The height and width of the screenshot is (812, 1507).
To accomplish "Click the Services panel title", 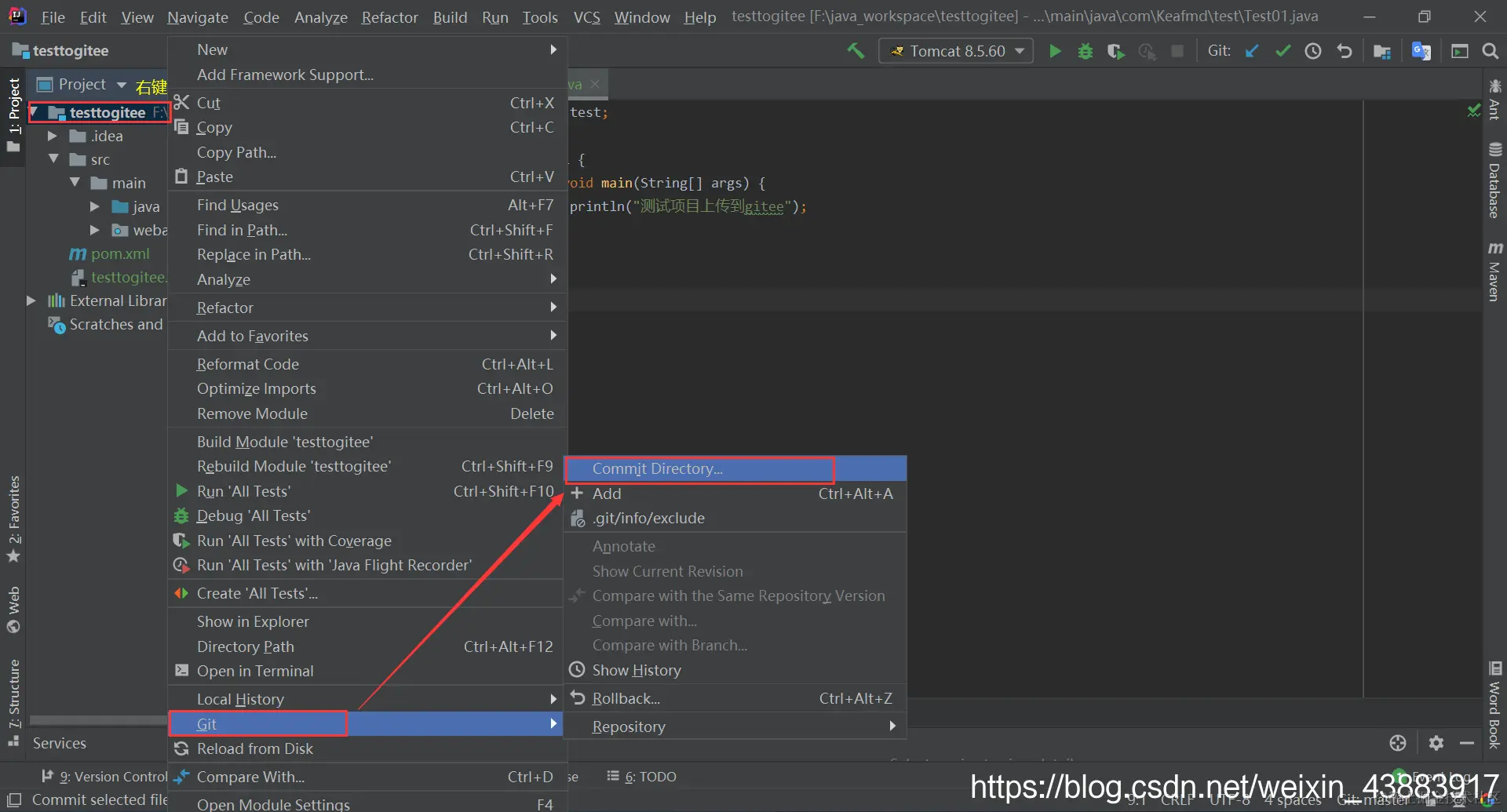I will click(60, 743).
